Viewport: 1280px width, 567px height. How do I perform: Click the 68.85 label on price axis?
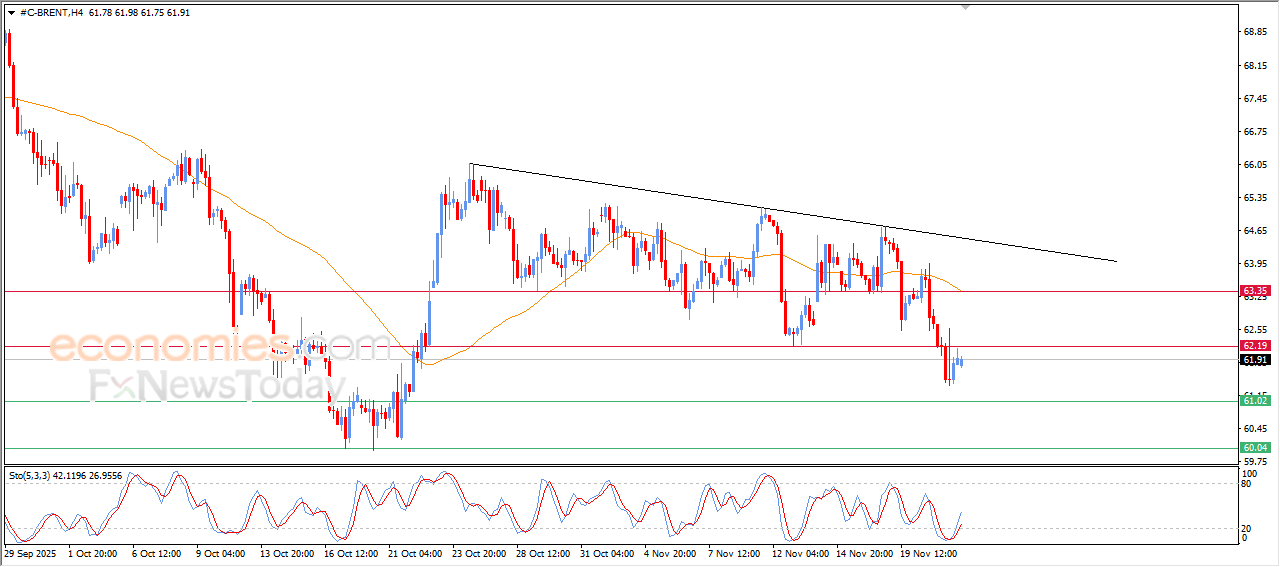[1255, 32]
